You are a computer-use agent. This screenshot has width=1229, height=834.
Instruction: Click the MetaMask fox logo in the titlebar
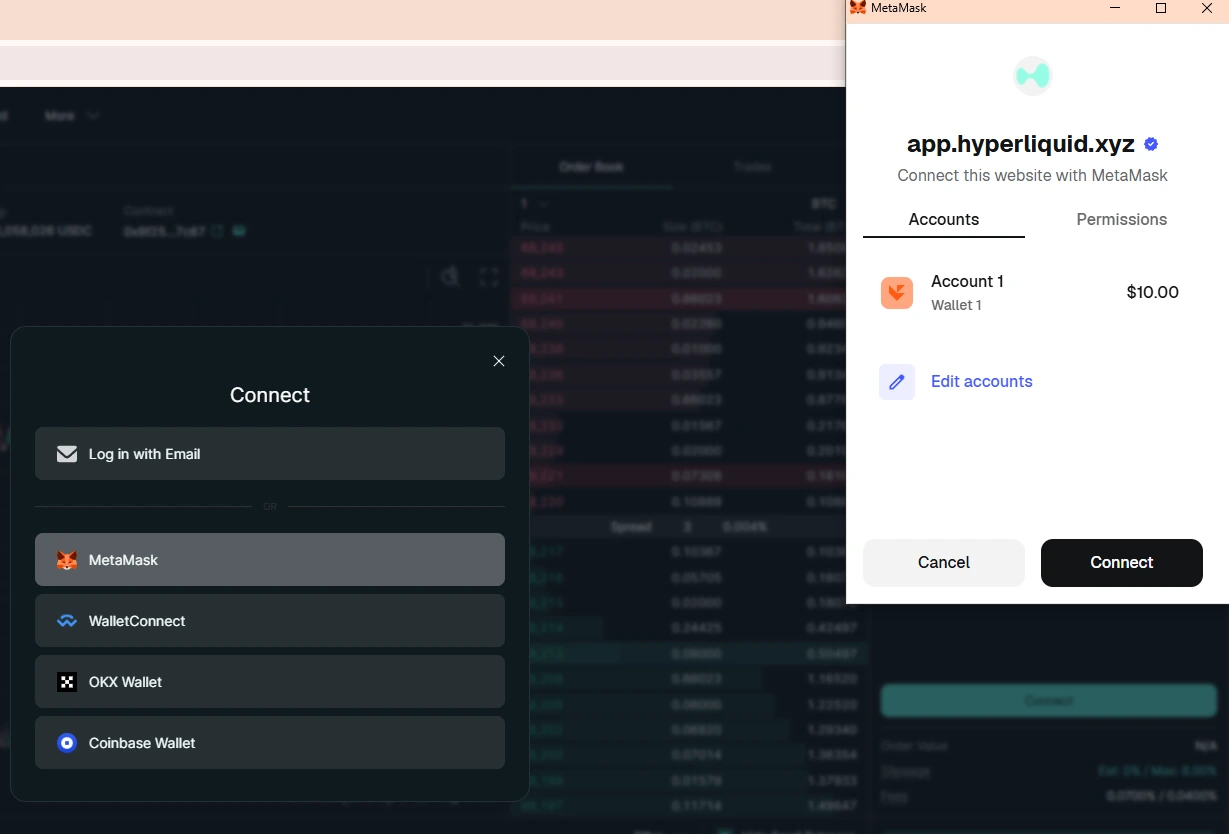point(858,8)
